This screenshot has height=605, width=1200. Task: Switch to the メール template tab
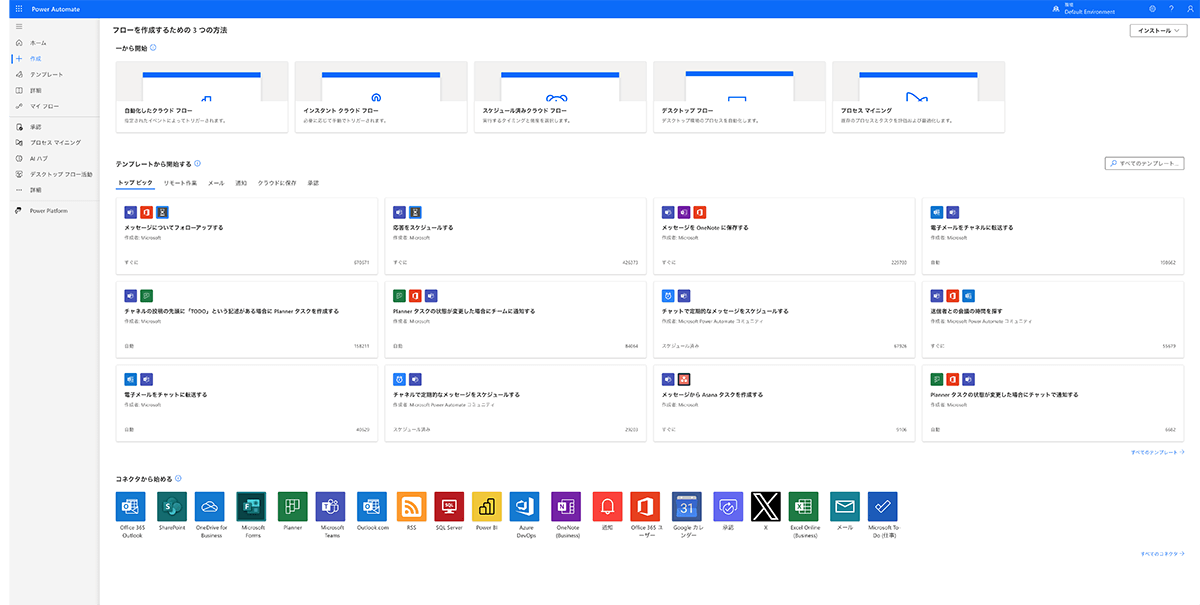coord(216,183)
